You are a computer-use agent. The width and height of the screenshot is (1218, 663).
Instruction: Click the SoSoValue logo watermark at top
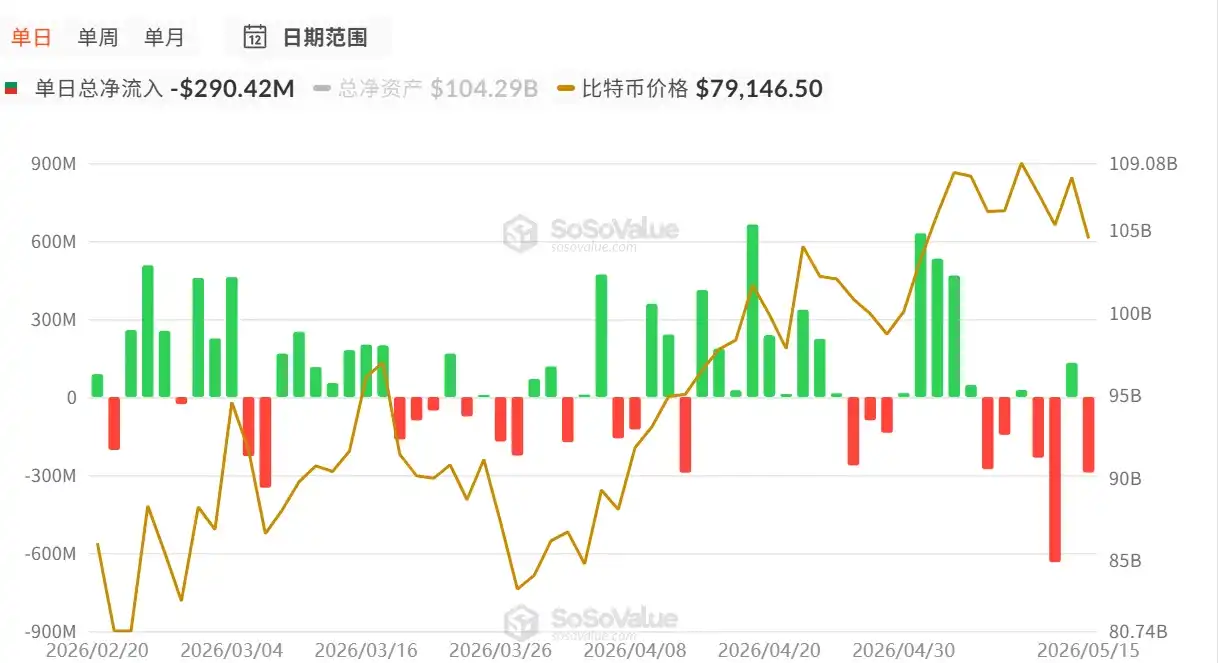coord(590,233)
